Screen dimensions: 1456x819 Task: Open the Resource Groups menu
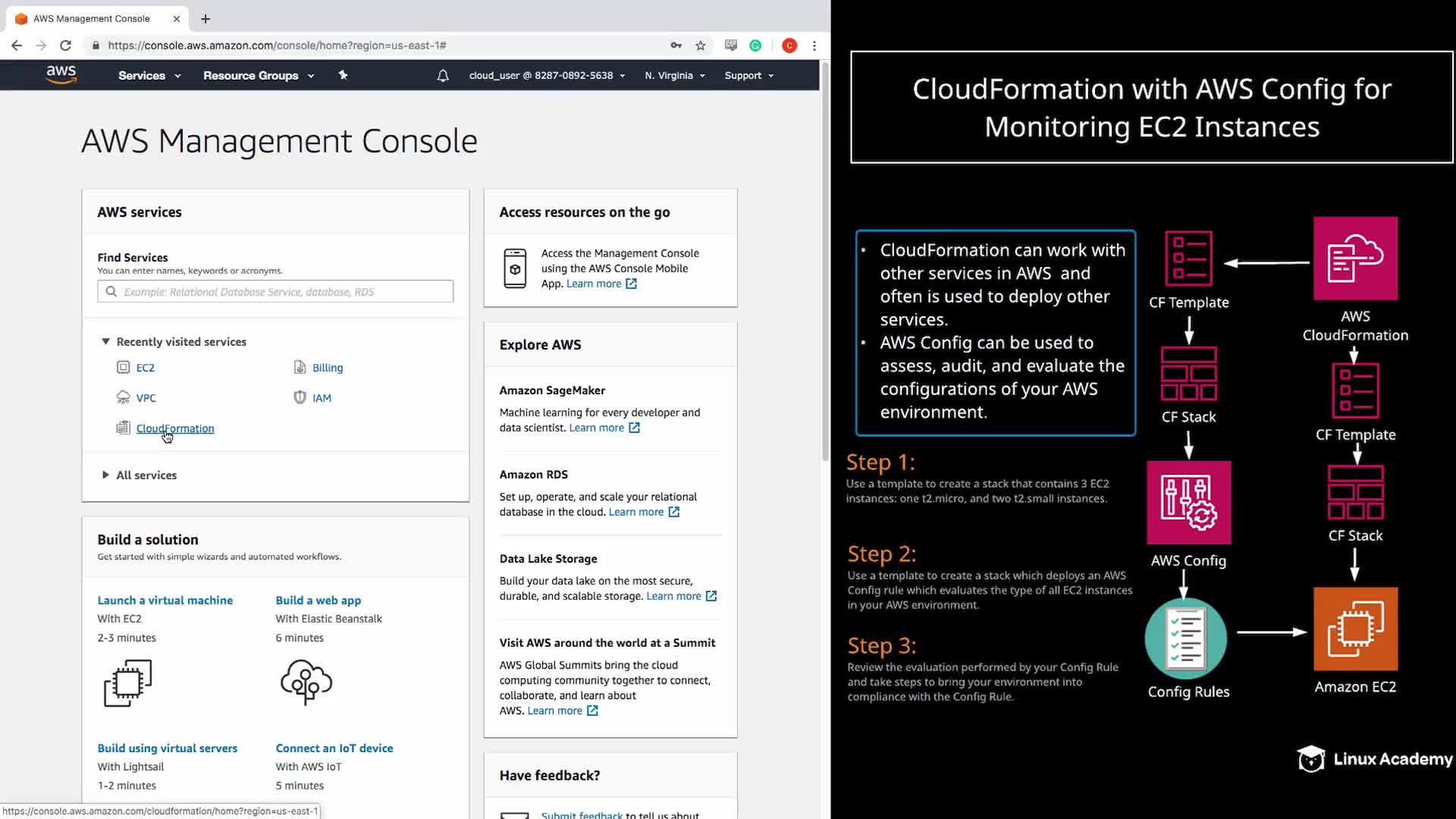click(258, 76)
